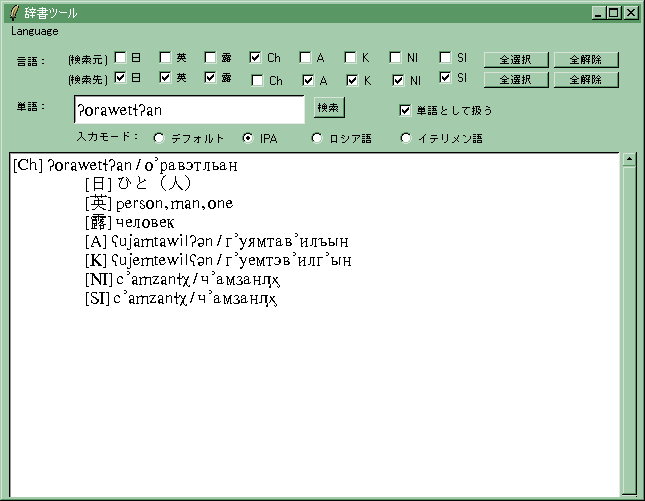Click the [Ch] ʔorawetɬʔan headword line
Viewport: 645px width, 501px height.
tap(125, 165)
